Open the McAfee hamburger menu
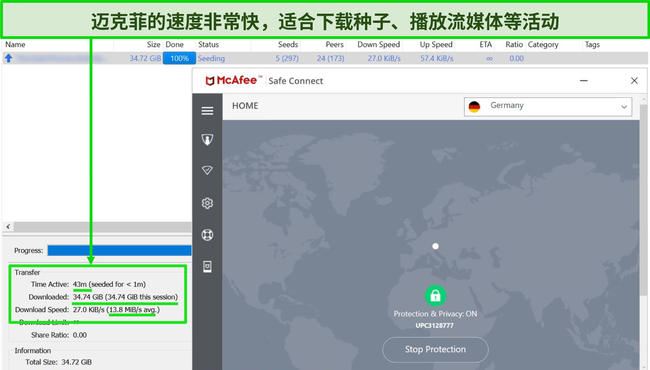650x370 pixels. click(207, 111)
